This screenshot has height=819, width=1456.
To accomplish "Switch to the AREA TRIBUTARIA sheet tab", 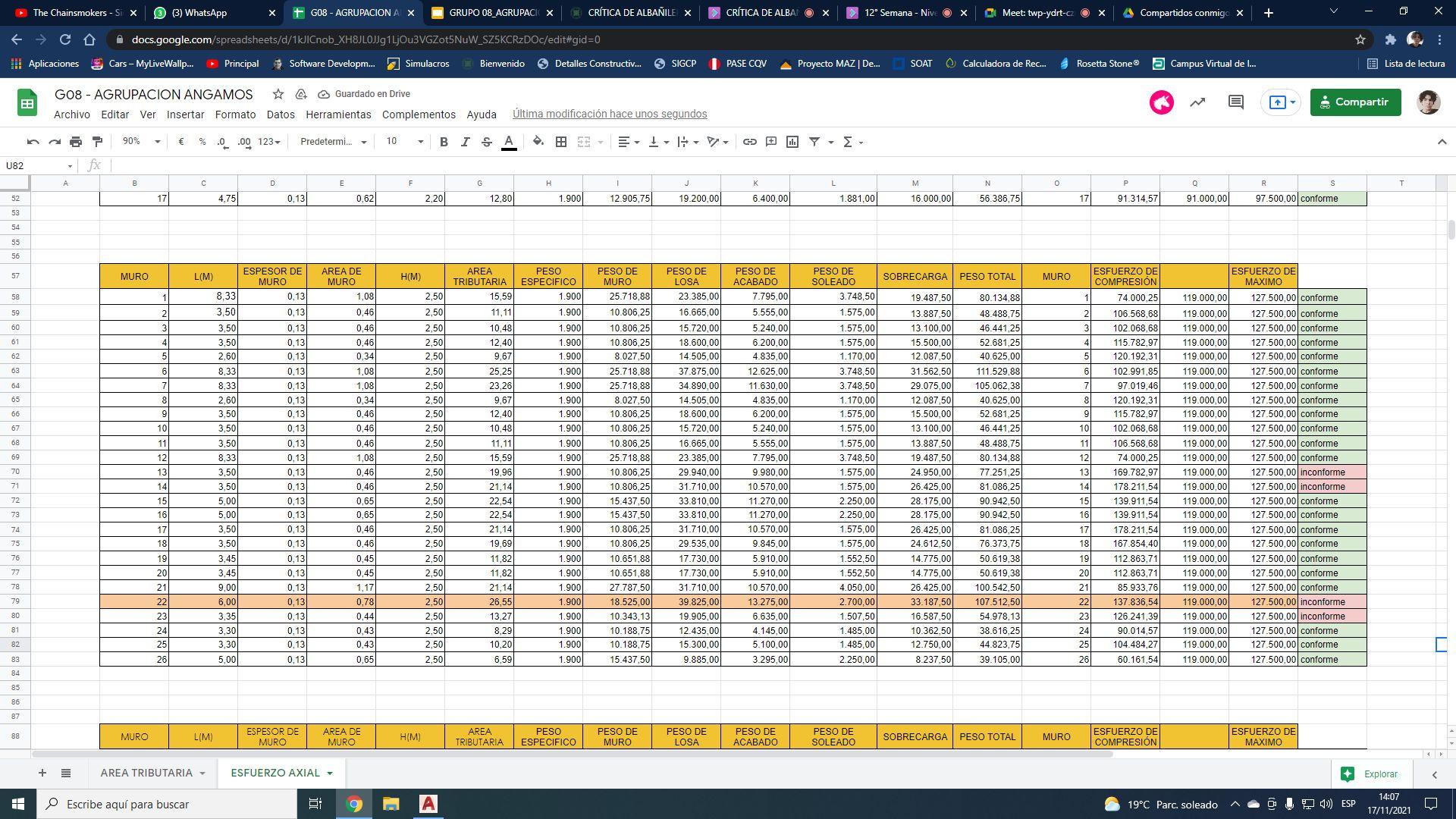I will point(146,773).
